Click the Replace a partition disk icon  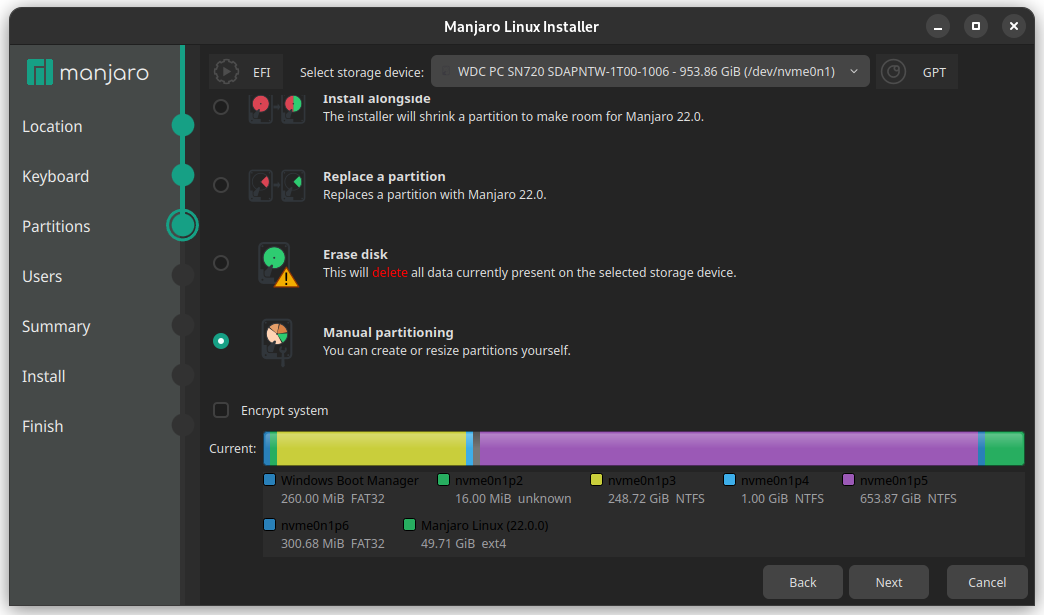(x=276, y=185)
